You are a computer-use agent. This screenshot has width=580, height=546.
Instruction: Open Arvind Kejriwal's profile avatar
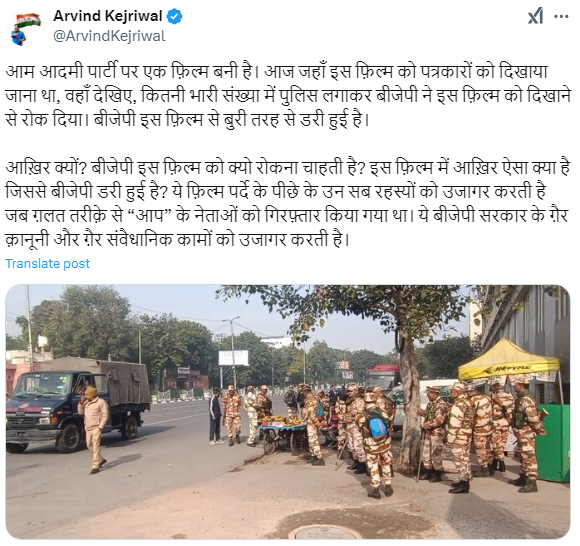24,29
